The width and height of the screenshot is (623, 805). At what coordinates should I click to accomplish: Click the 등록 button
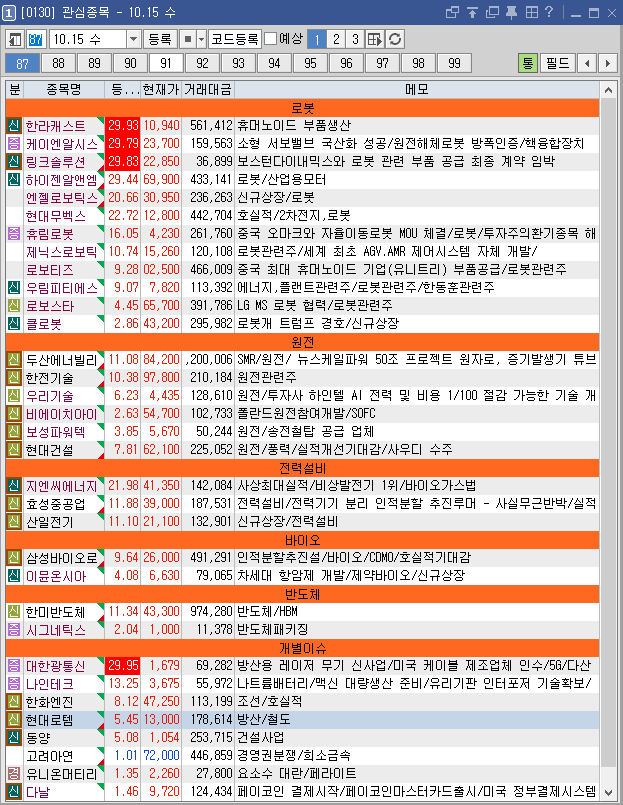click(159, 39)
